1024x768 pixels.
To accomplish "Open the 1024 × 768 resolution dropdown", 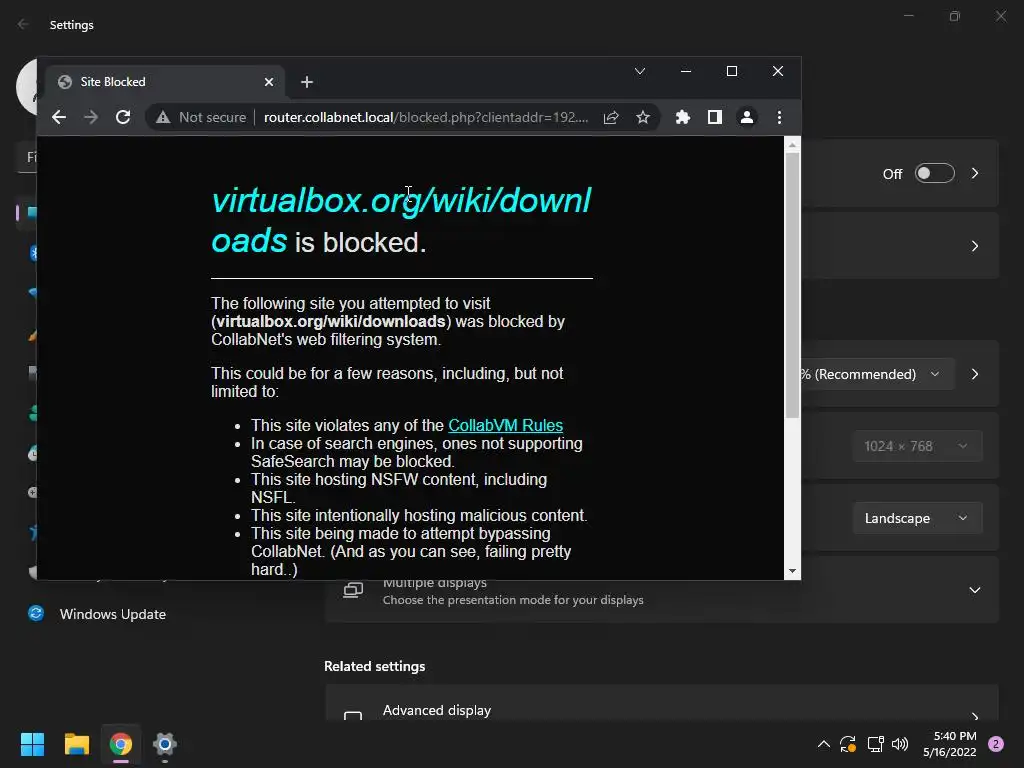I will [917, 446].
